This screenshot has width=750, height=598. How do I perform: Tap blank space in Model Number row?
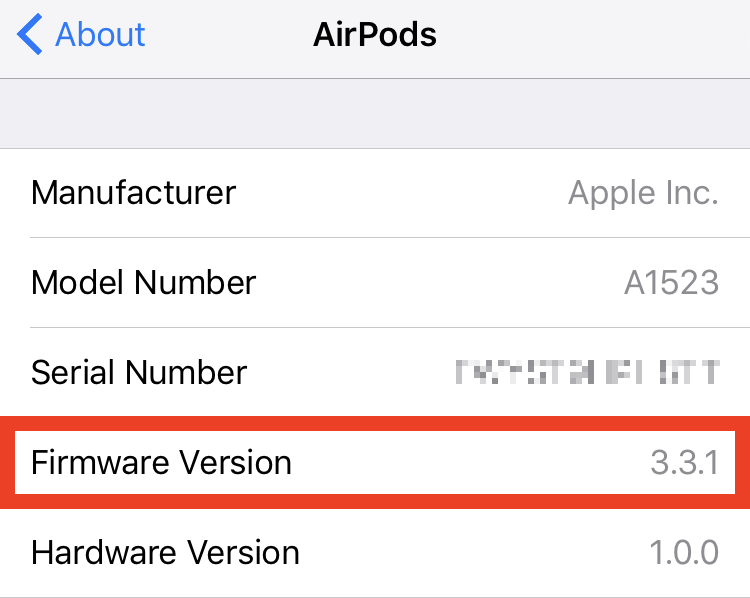[x=440, y=282]
